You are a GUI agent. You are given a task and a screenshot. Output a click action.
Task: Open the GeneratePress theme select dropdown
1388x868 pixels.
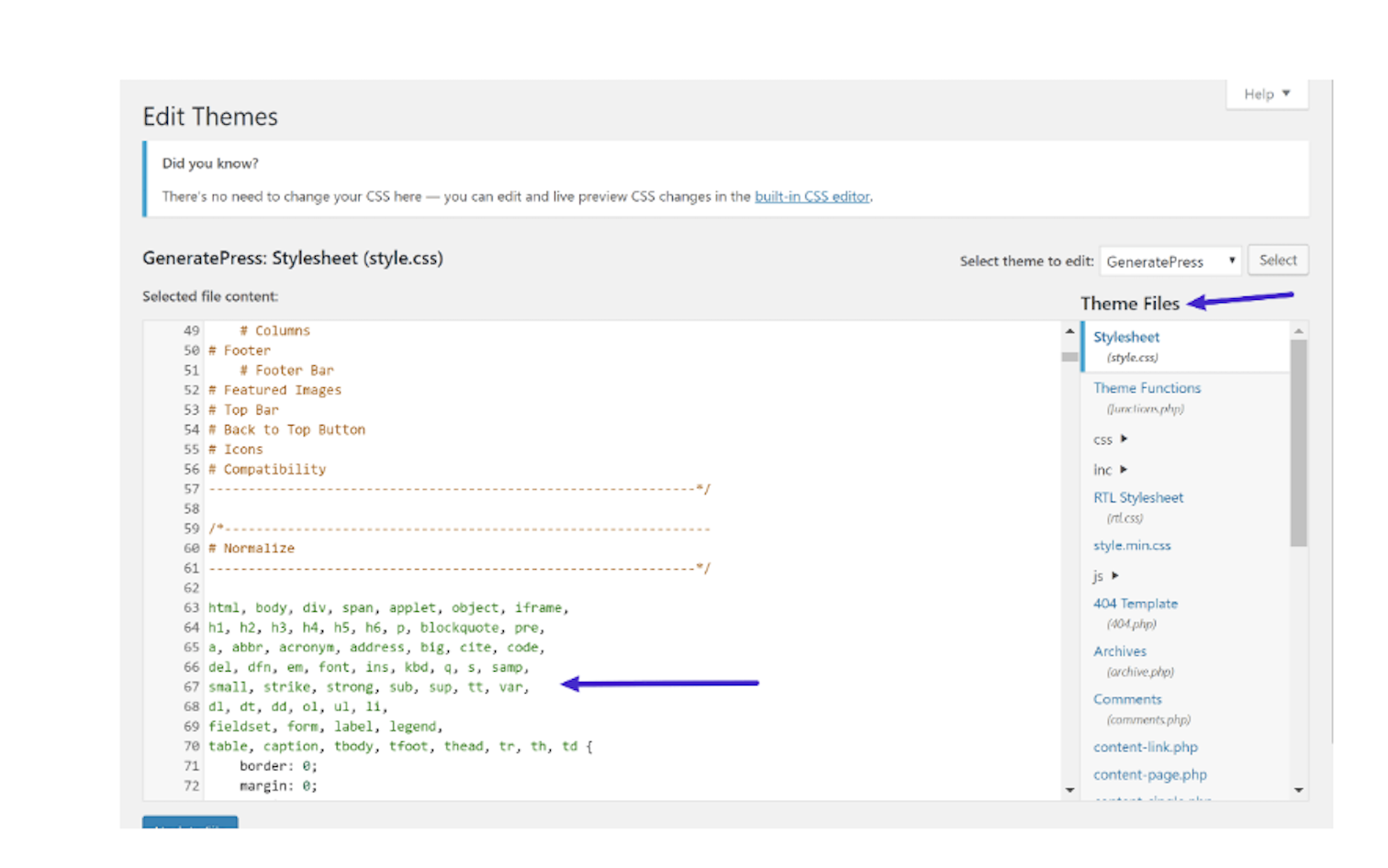click(x=1170, y=262)
